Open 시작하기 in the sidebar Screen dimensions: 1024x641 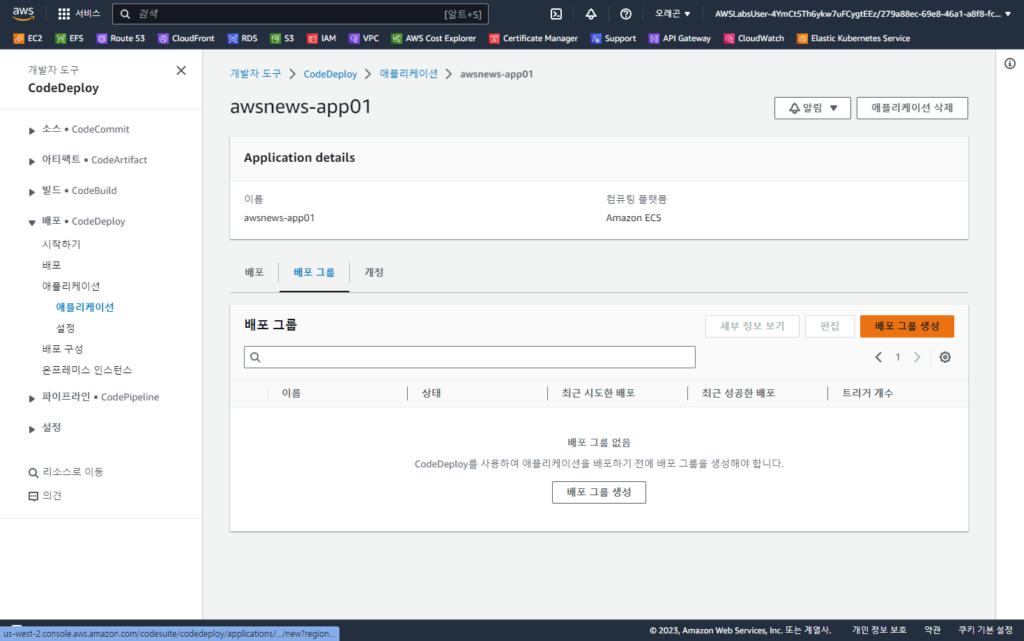(61, 244)
